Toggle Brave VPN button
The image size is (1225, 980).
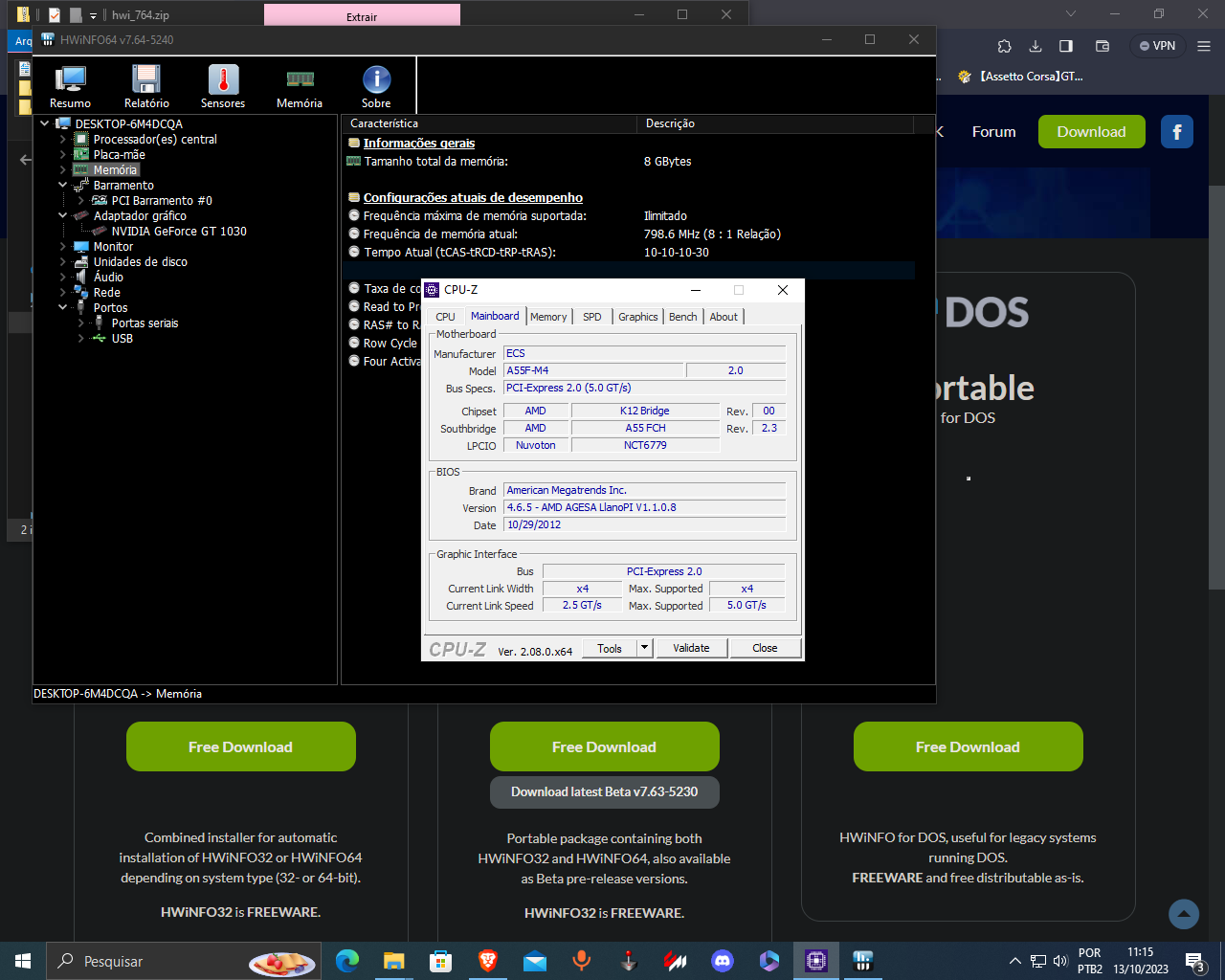(x=1157, y=46)
